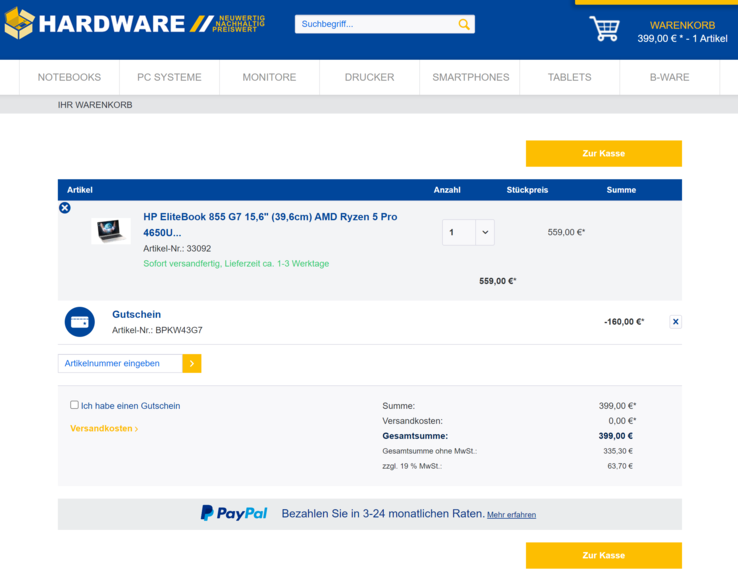Click the search magnifier icon

tap(464, 24)
